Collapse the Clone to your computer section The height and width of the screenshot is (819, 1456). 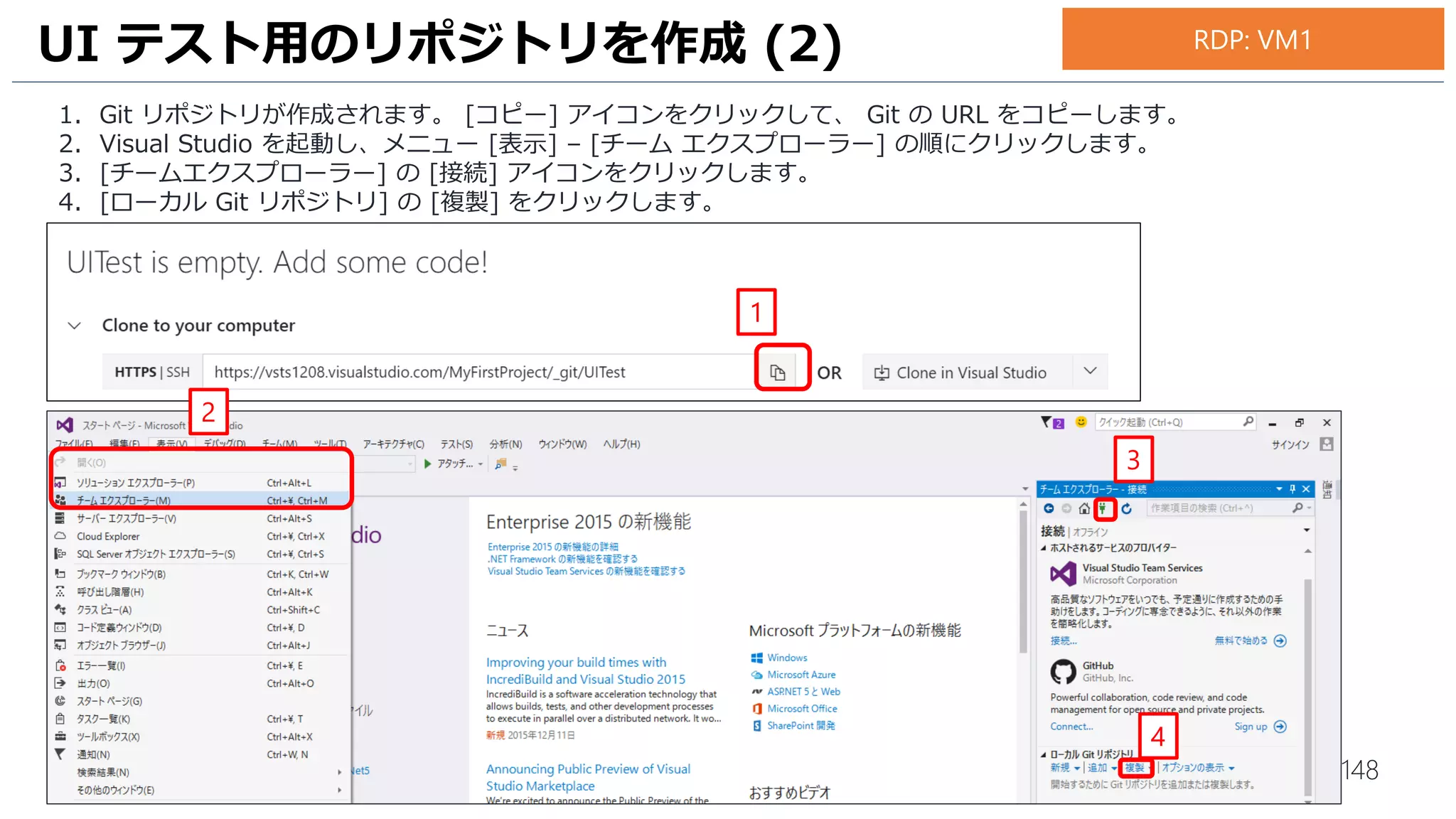74,326
